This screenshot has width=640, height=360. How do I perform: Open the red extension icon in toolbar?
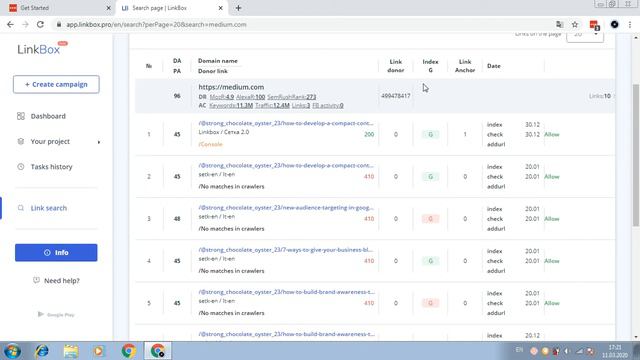(594, 25)
